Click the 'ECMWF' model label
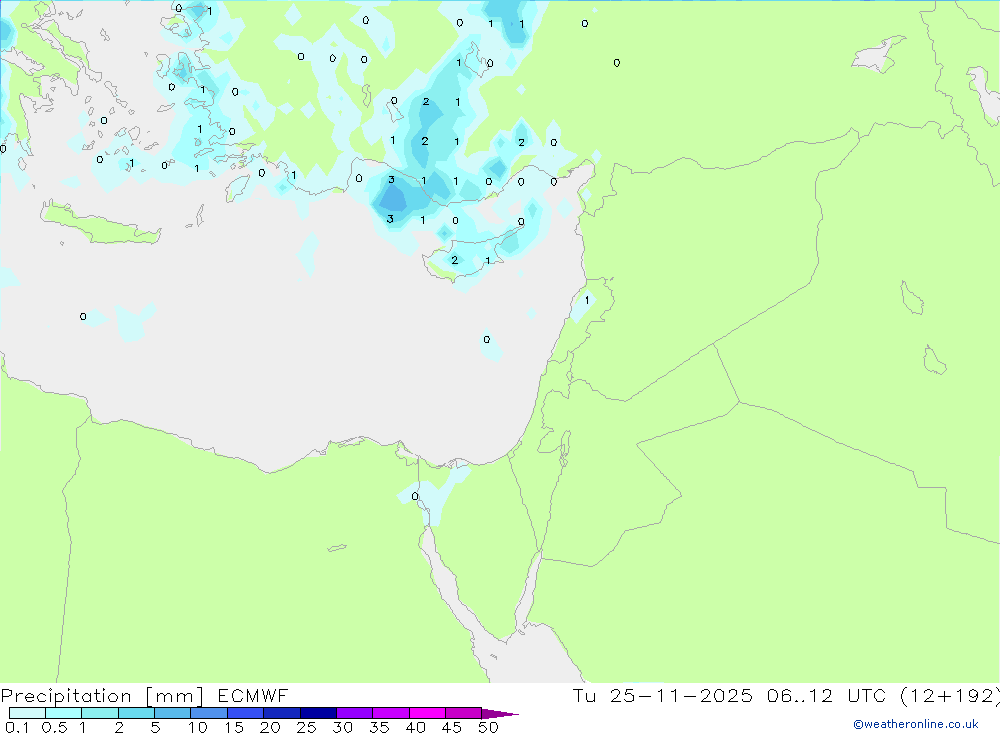Screen dimensions: 1000x733 click(253, 695)
